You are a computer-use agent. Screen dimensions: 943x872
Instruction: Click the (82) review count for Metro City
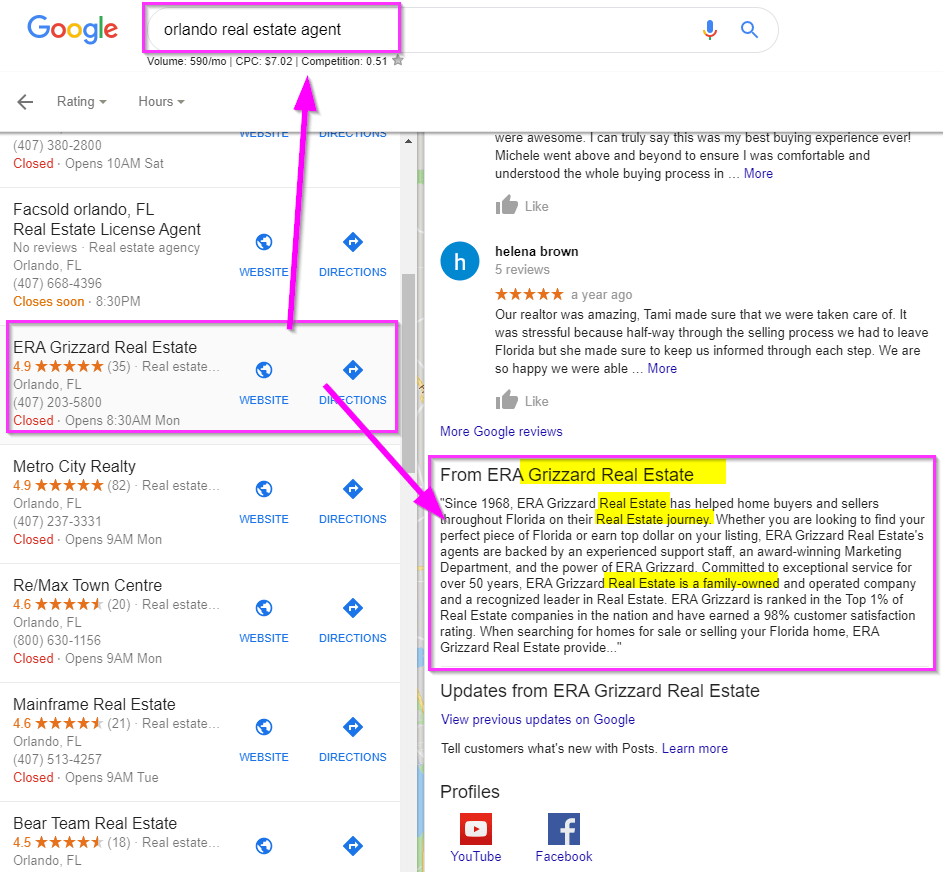pos(118,485)
